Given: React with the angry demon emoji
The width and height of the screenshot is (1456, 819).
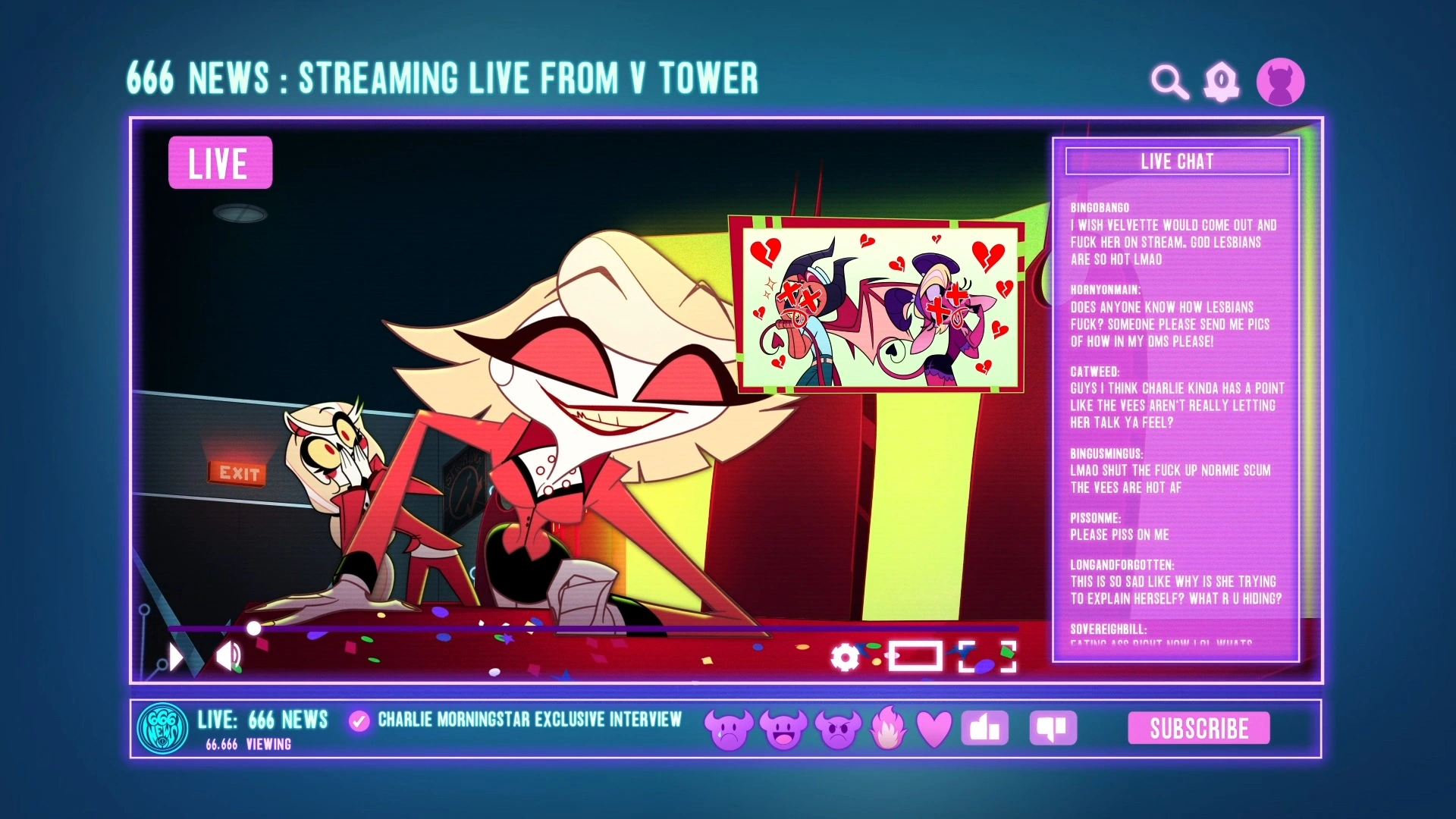Looking at the screenshot, I should 837,730.
